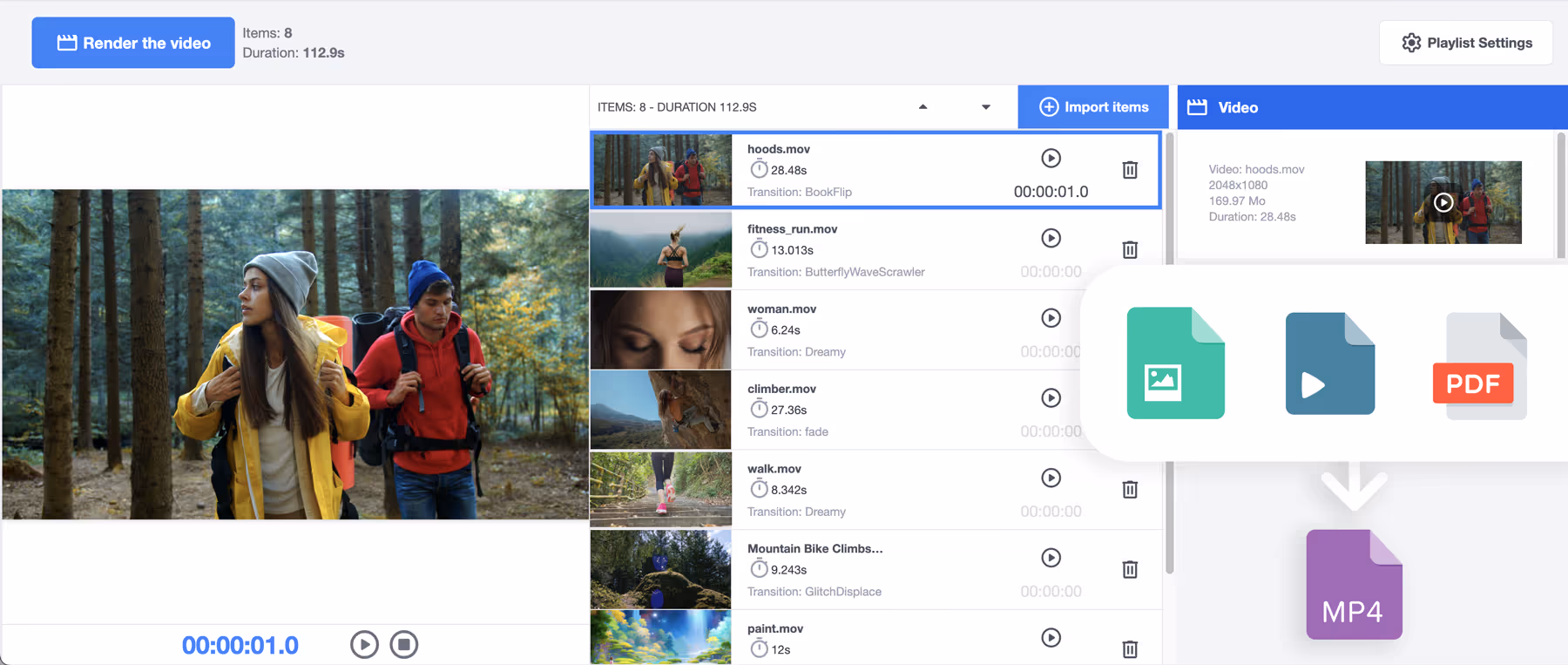1568x665 pixels.
Task: Play the climber.mov clip
Action: 1051,398
